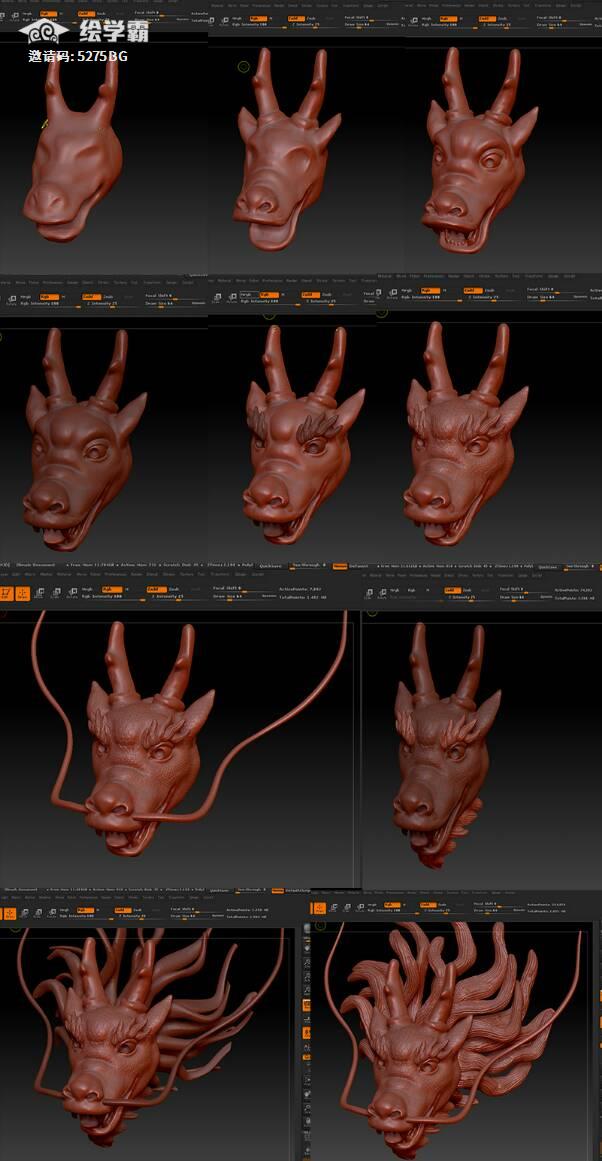Click ActivePoints readout in whiskers panel
The height and width of the screenshot is (1161, 602).
(x=300, y=589)
